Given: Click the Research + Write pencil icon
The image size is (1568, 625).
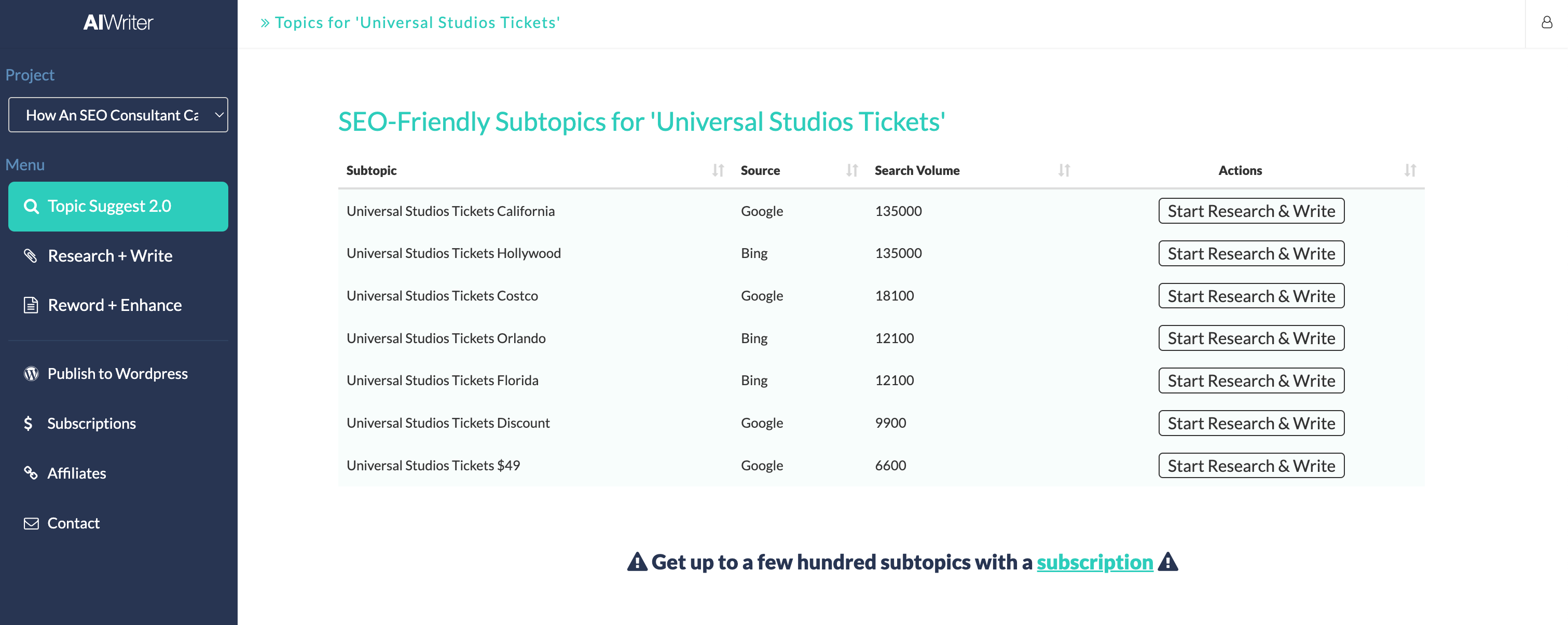Looking at the screenshot, I should tap(31, 255).
